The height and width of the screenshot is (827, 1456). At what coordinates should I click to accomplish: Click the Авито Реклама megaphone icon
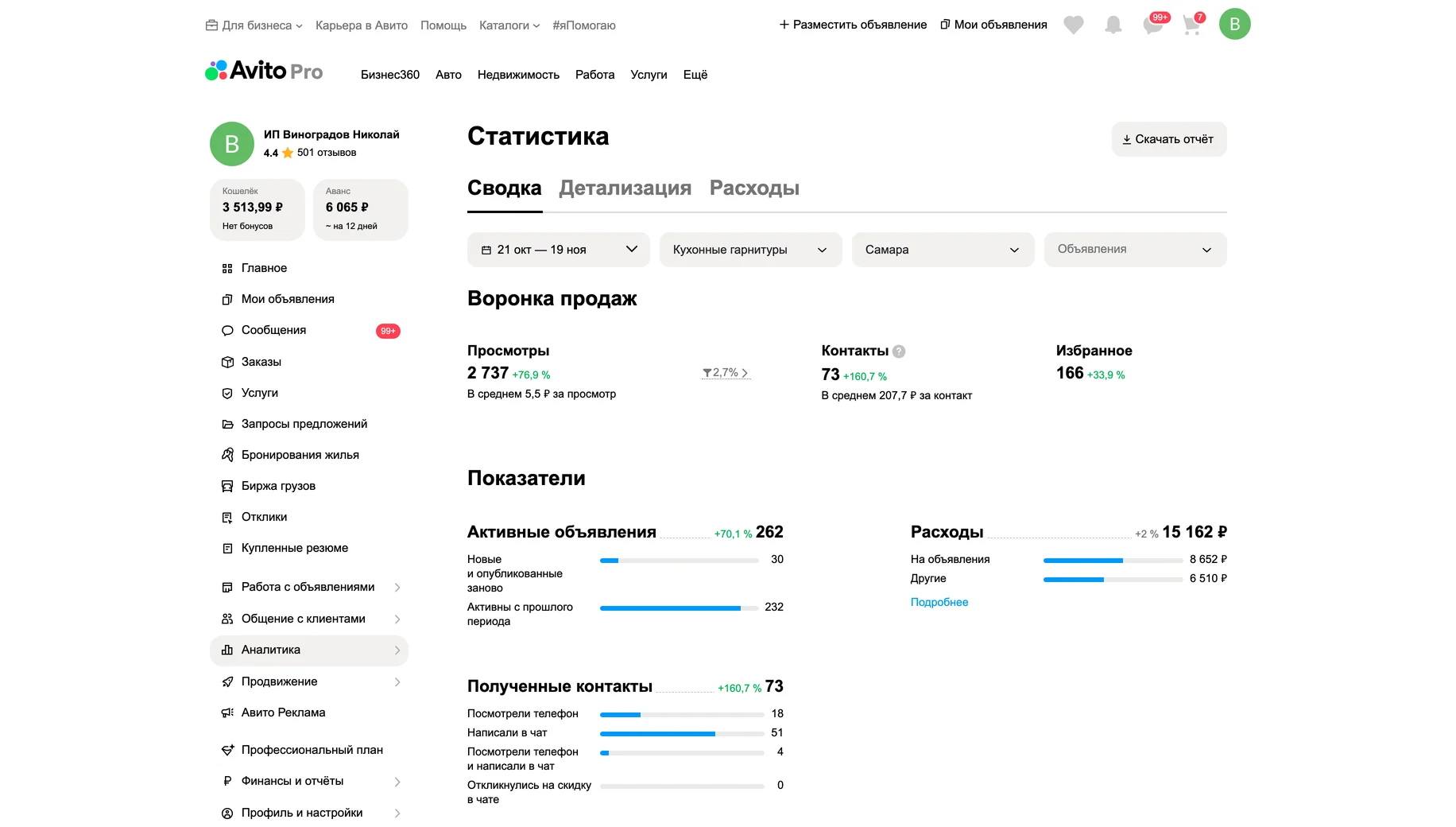pos(227,713)
